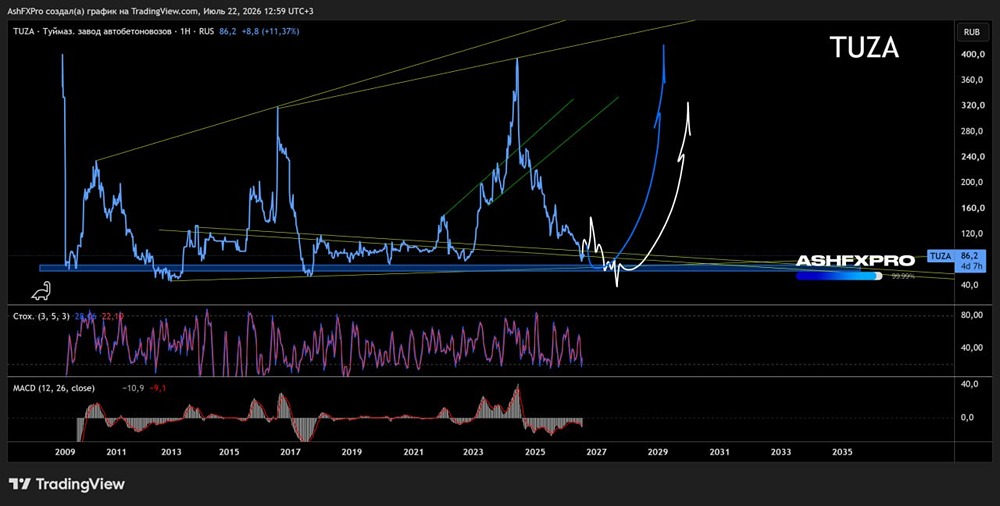Image resolution: width=1000 pixels, height=506 pixels.
Task: Click the Стох. (3, 5, 3) indicator label
Action: tap(41, 316)
